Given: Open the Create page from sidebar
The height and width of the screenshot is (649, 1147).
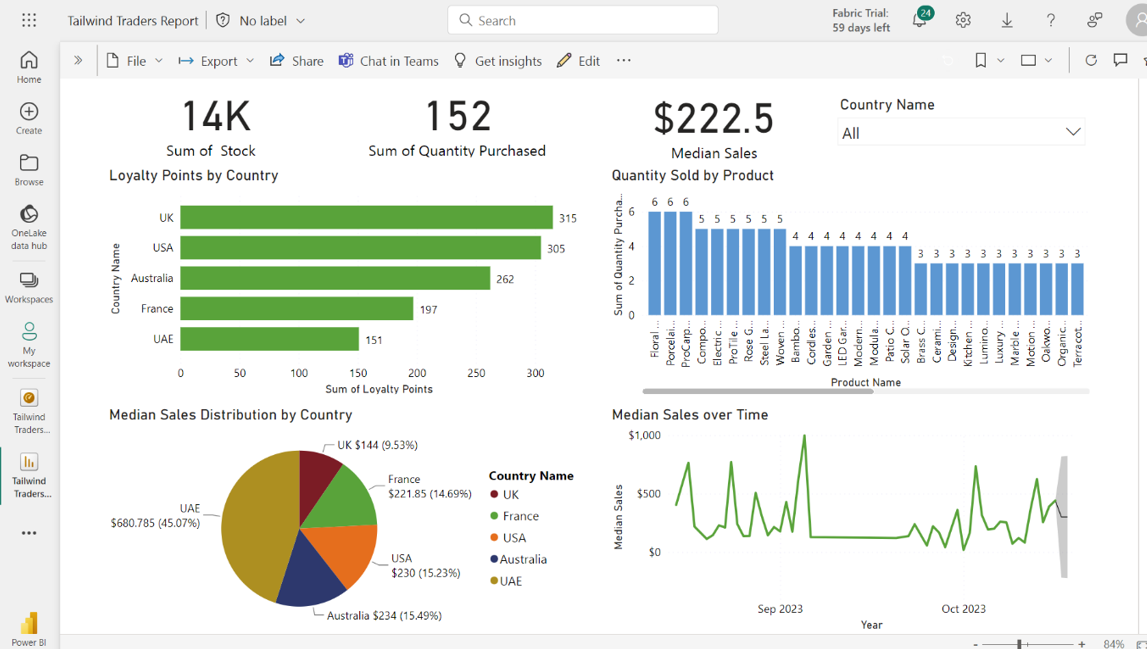Looking at the screenshot, I should click(x=29, y=118).
